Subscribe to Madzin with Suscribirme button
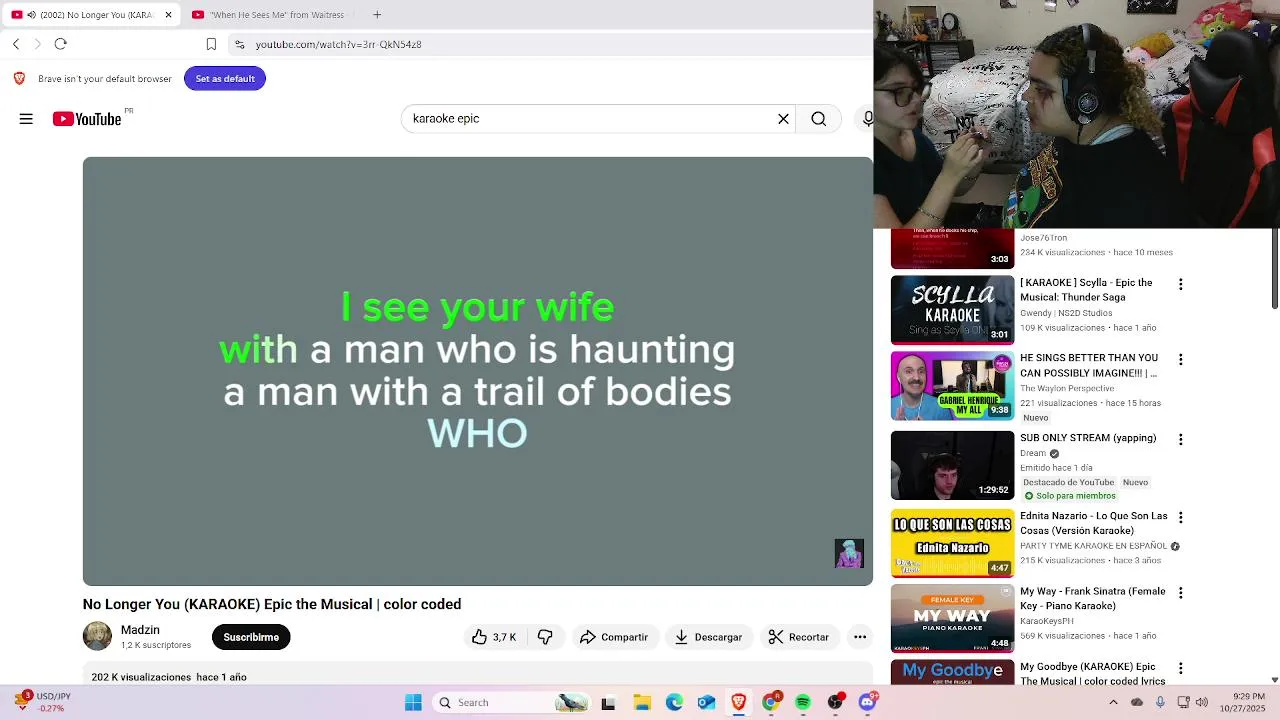The height and width of the screenshot is (720, 1280). pyautogui.click(x=251, y=637)
